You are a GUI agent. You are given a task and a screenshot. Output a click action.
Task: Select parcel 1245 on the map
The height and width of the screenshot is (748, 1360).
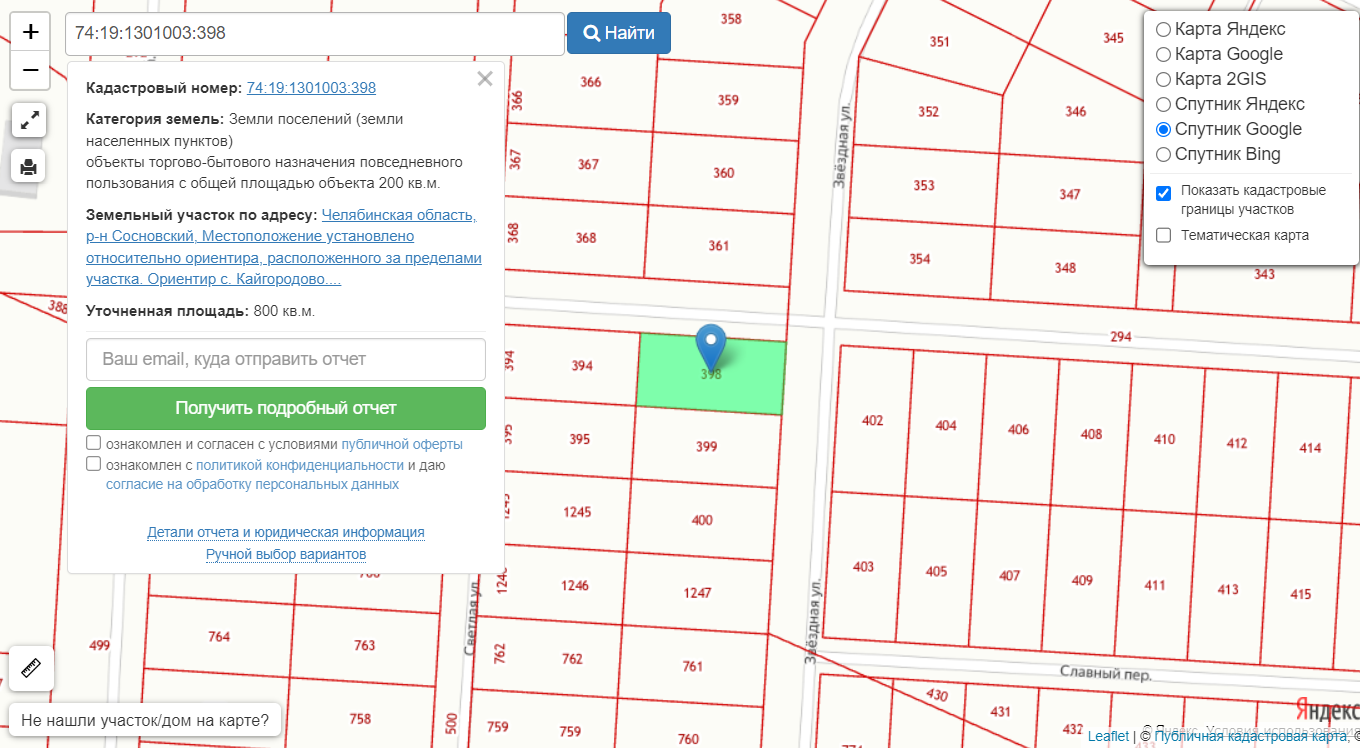point(577,512)
